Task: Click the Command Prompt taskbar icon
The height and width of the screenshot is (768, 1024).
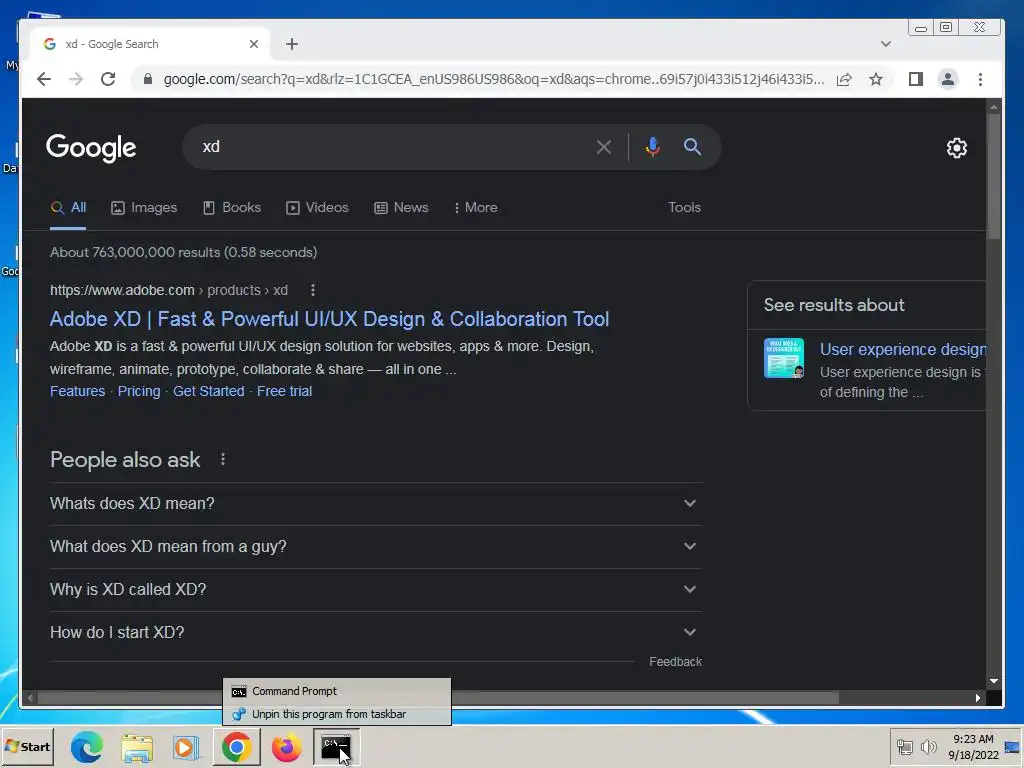Action: [x=336, y=747]
